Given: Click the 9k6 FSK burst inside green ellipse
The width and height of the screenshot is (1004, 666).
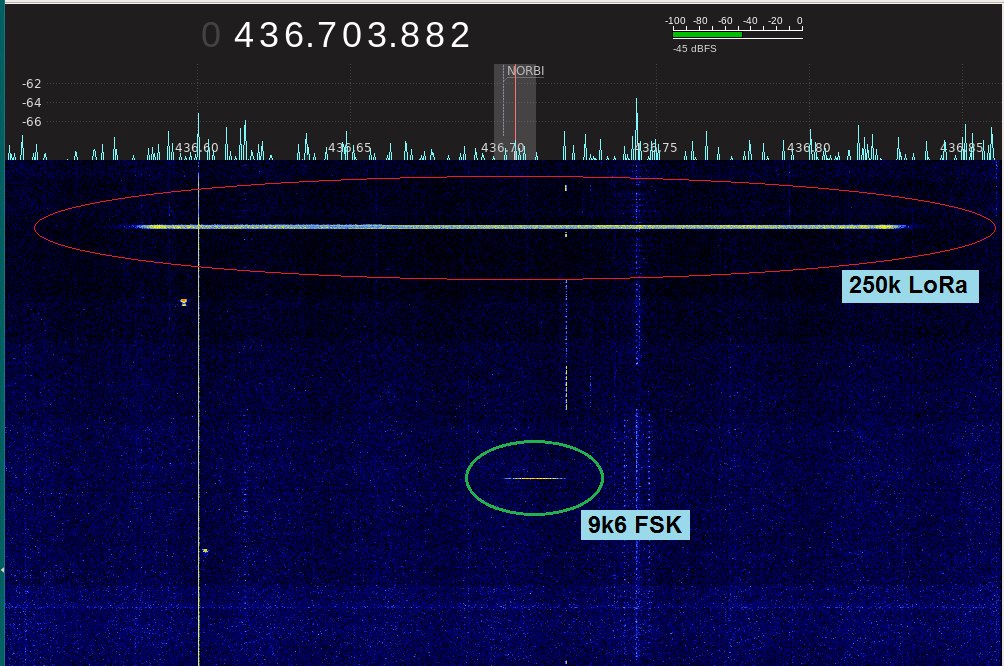Looking at the screenshot, I should point(534,478).
